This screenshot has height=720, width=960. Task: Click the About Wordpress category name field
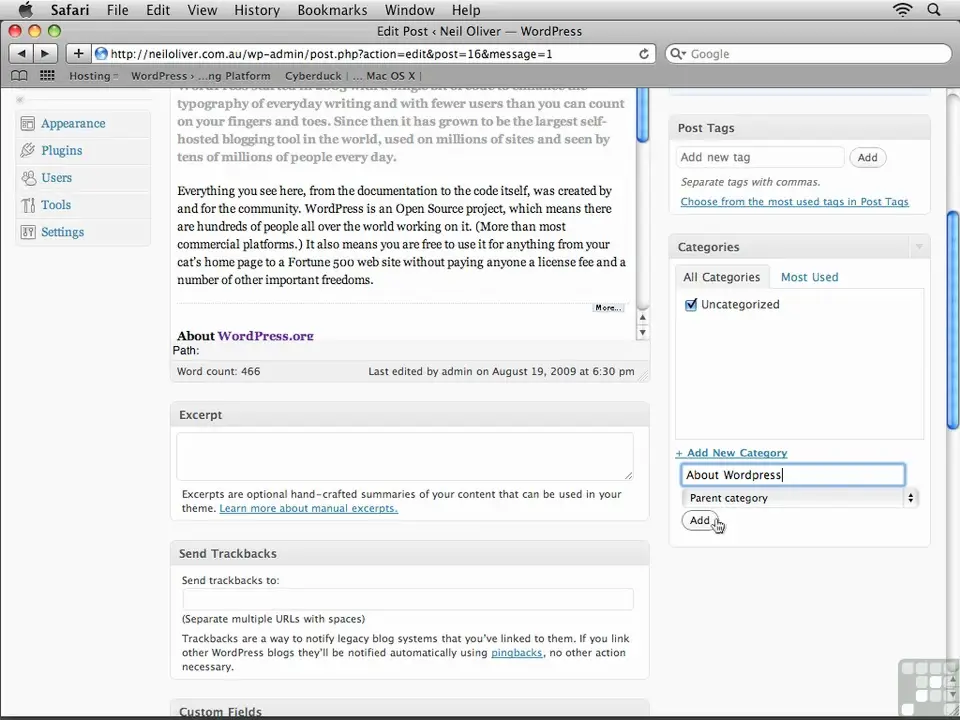pos(793,475)
